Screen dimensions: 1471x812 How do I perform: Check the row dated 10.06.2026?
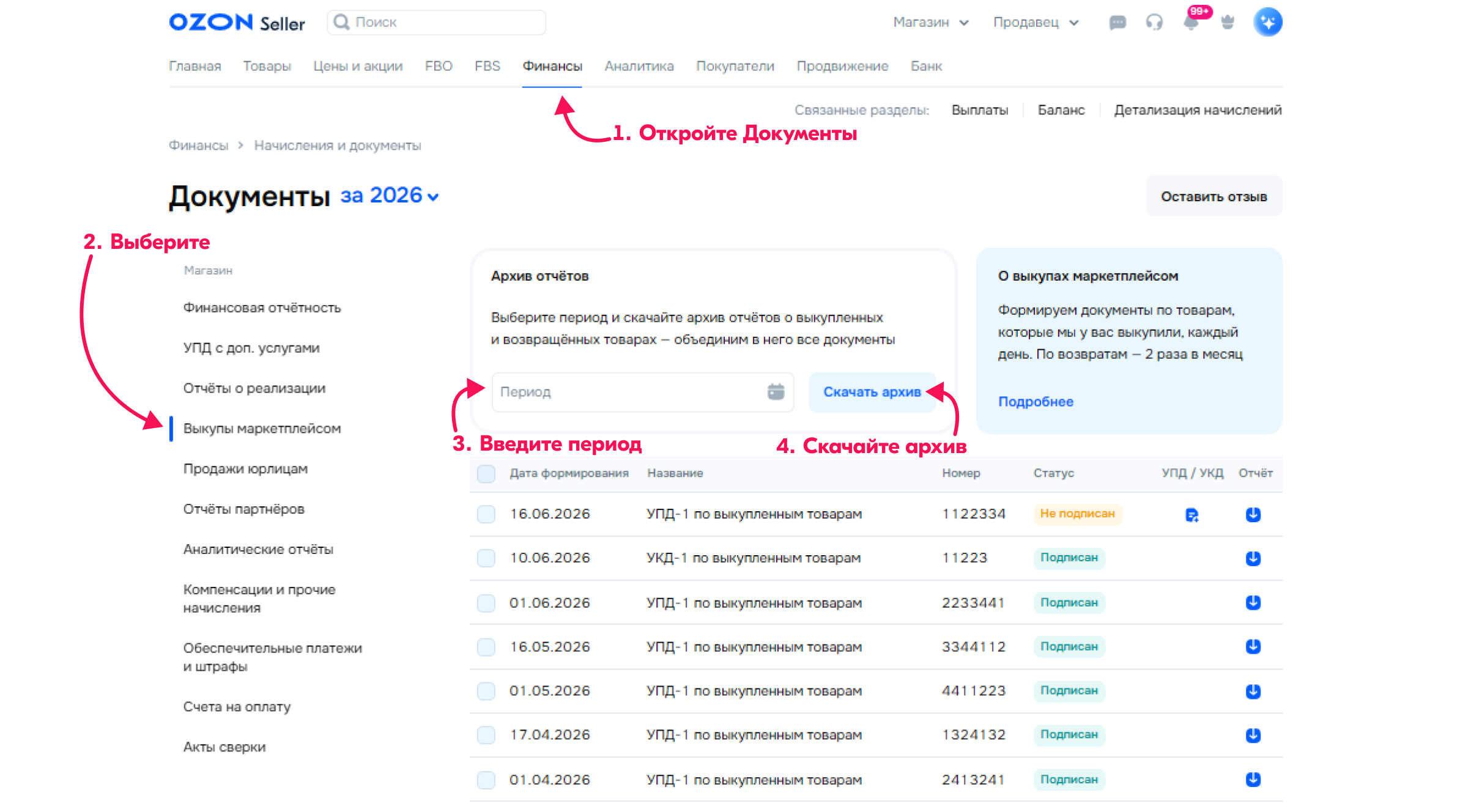click(x=486, y=558)
